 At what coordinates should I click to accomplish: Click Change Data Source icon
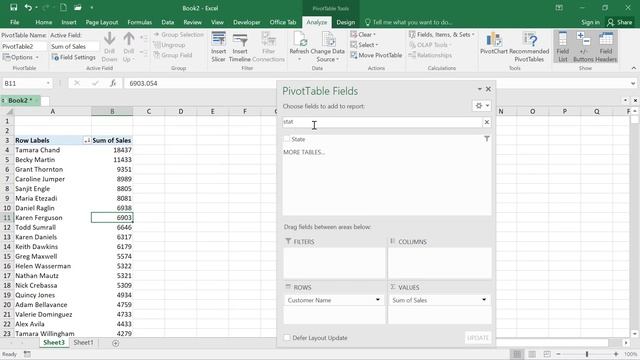(327, 47)
